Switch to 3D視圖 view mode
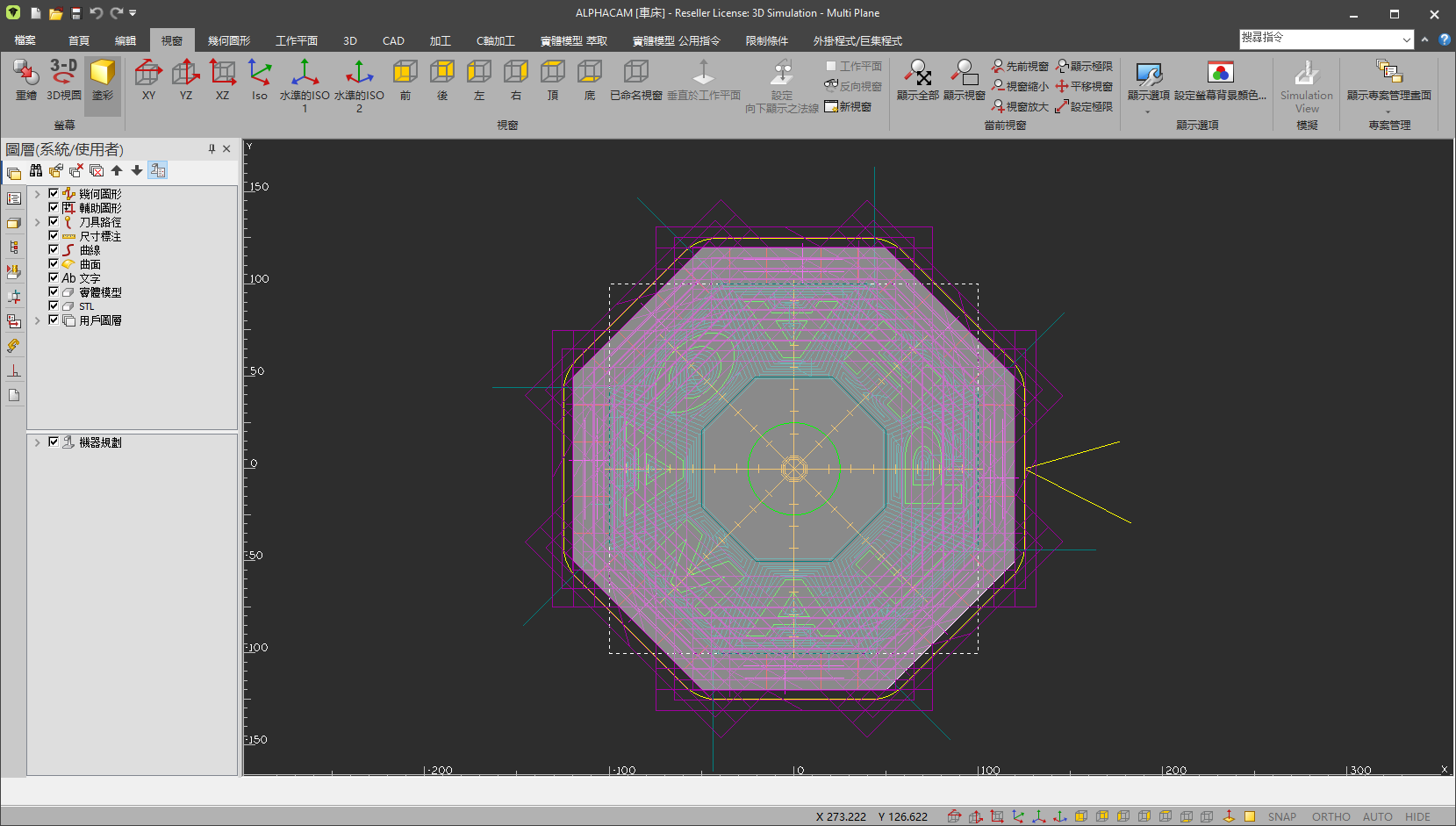 point(64,80)
